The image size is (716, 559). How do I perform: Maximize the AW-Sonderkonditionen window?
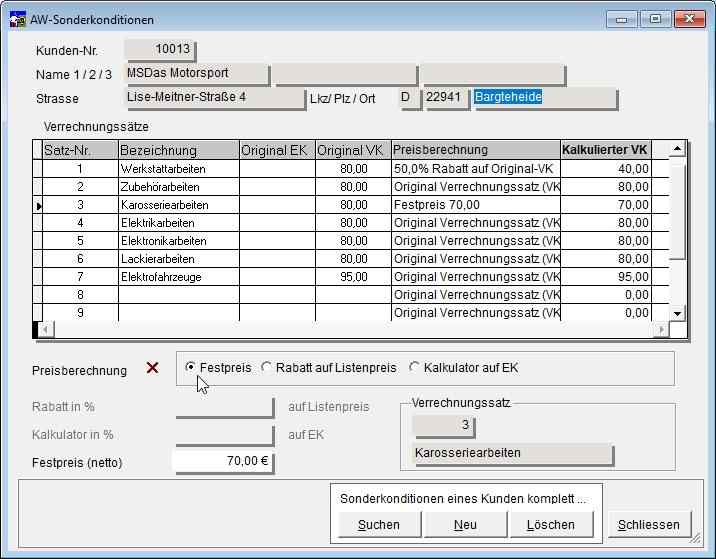pyautogui.click(x=655, y=19)
